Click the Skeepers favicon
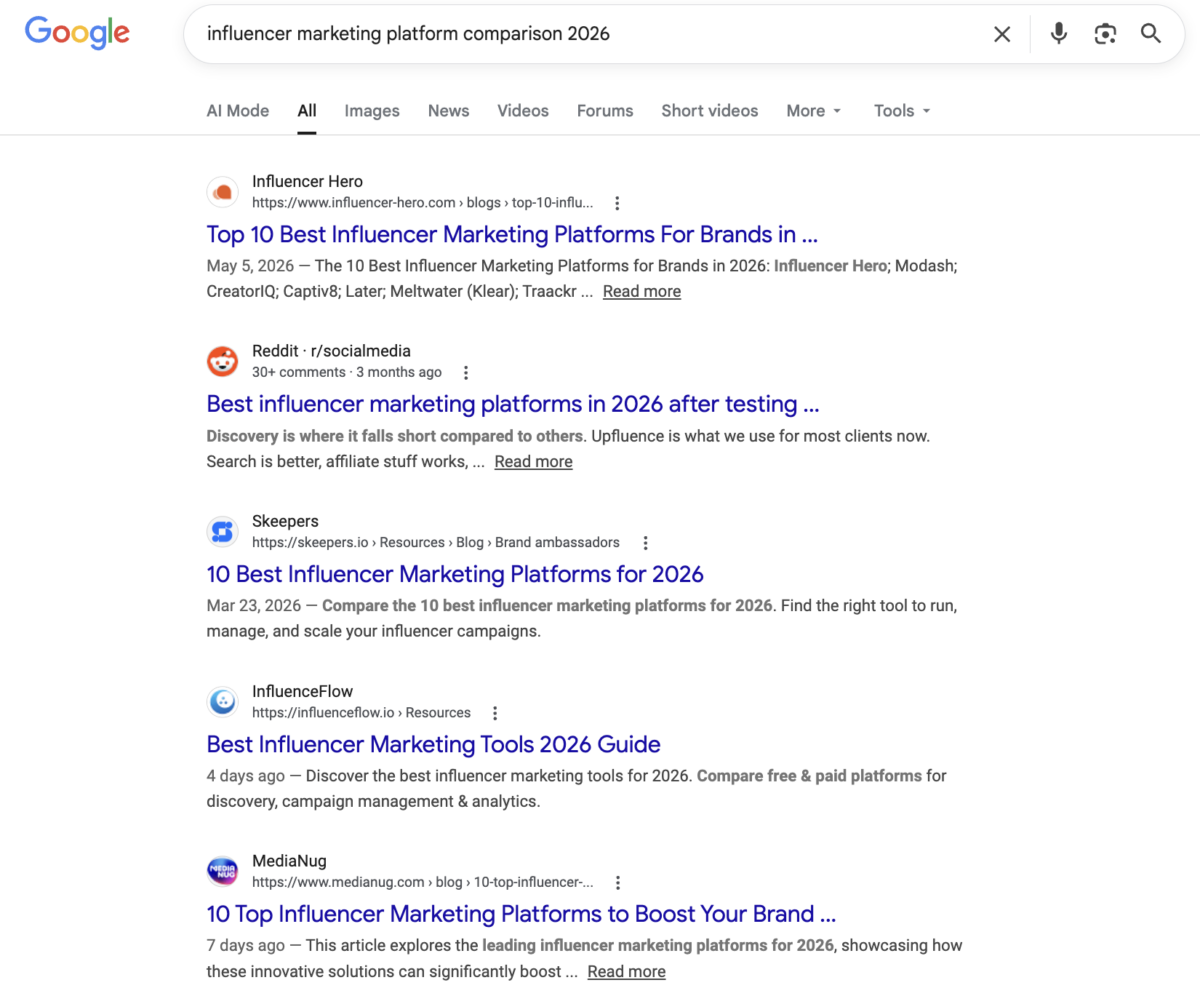The height and width of the screenshot is (988, 1200). 223,532
